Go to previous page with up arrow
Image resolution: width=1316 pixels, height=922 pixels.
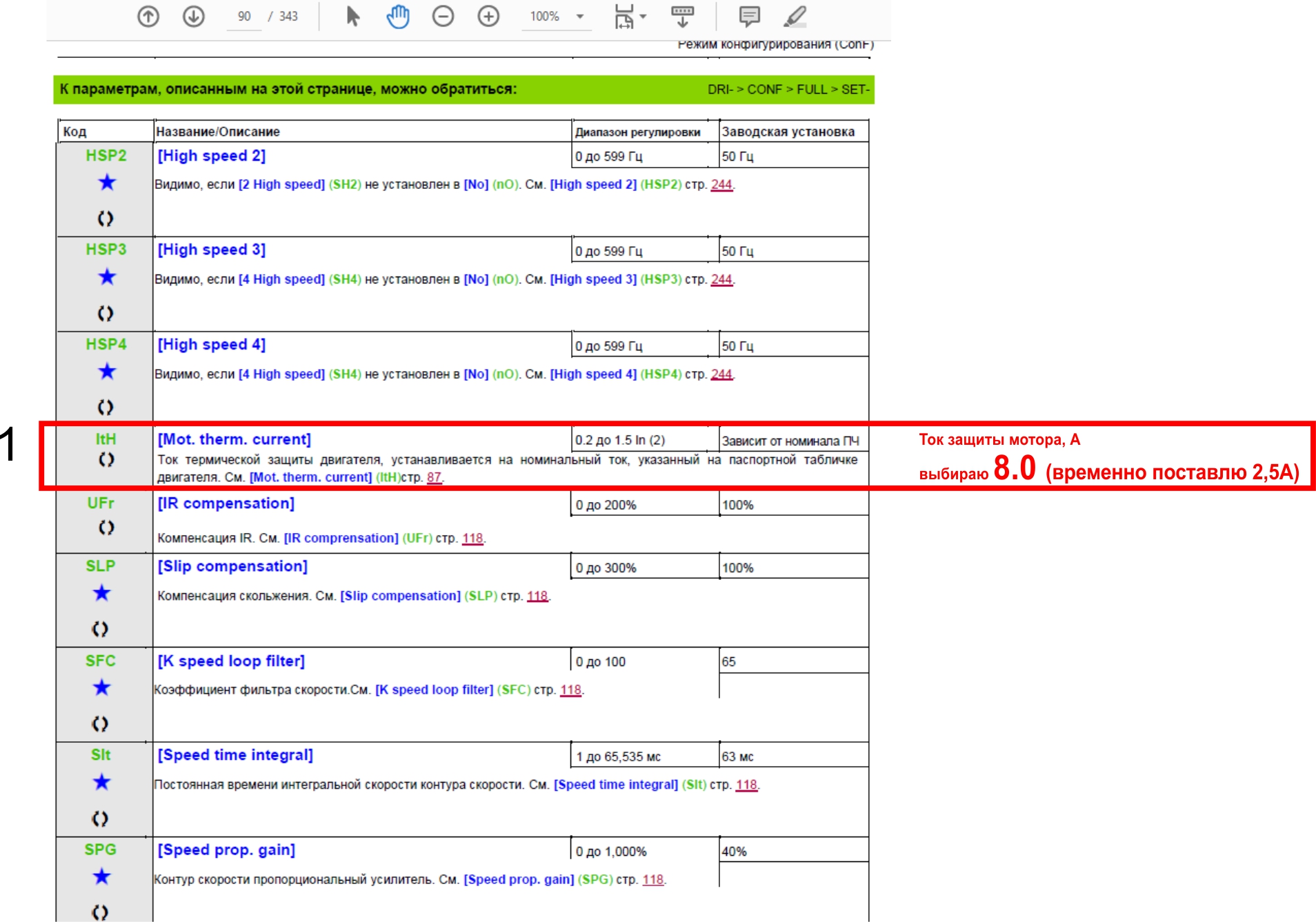(148, 16)
